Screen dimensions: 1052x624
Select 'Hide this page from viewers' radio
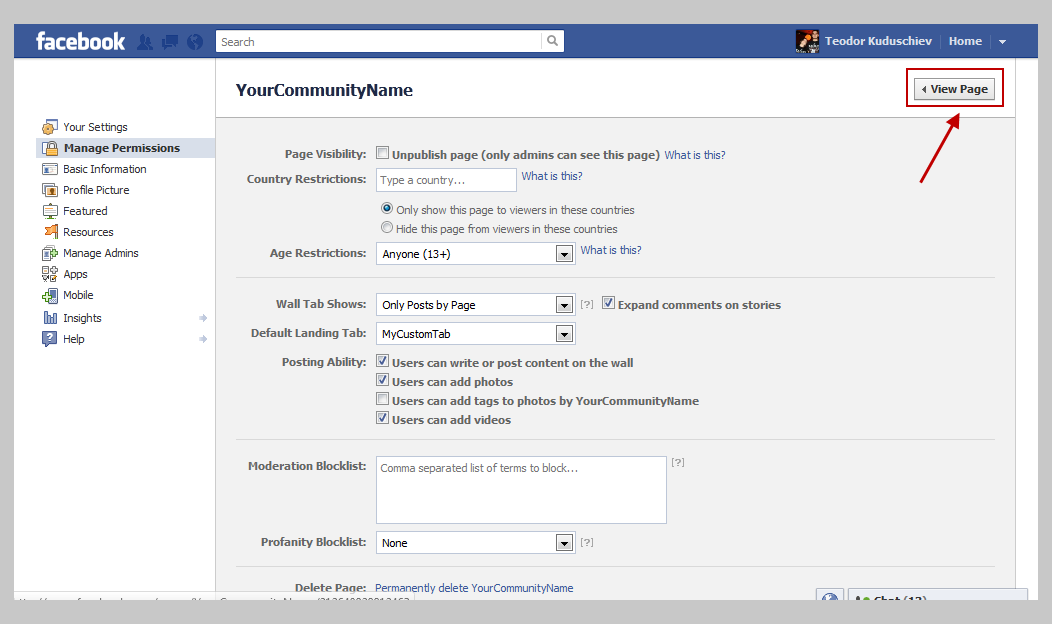387,227
